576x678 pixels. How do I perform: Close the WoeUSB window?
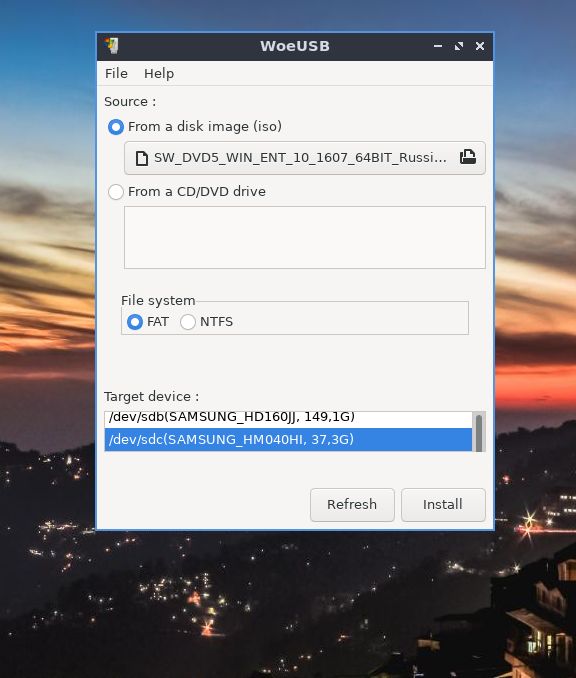point(480,46)
